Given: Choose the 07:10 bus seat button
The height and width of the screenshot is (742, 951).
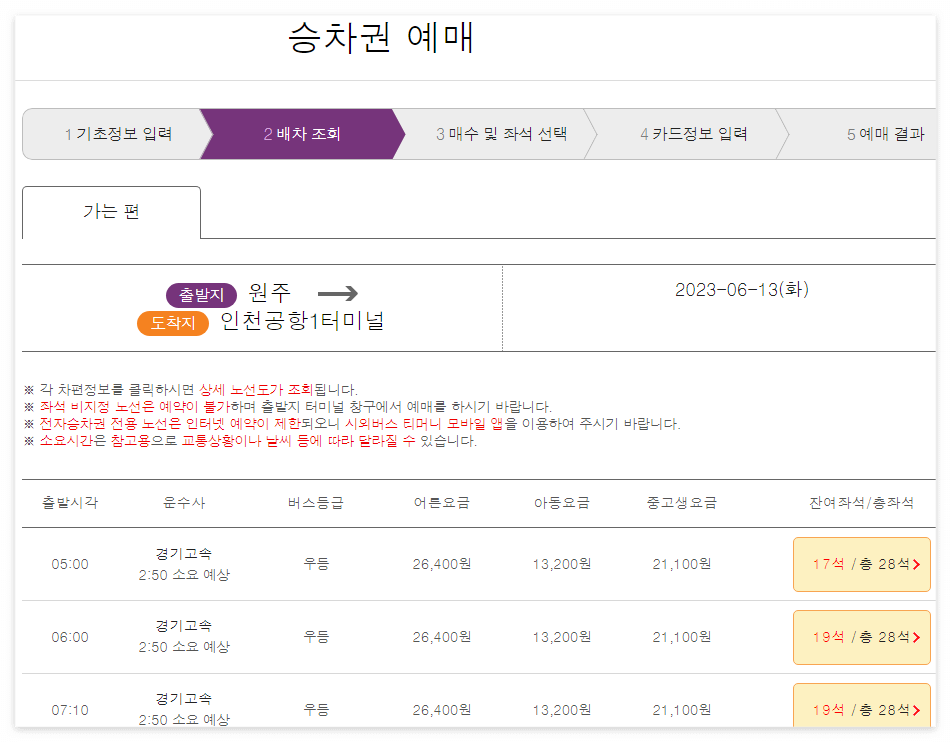Looking at the screenshot, I should point(861,706).
